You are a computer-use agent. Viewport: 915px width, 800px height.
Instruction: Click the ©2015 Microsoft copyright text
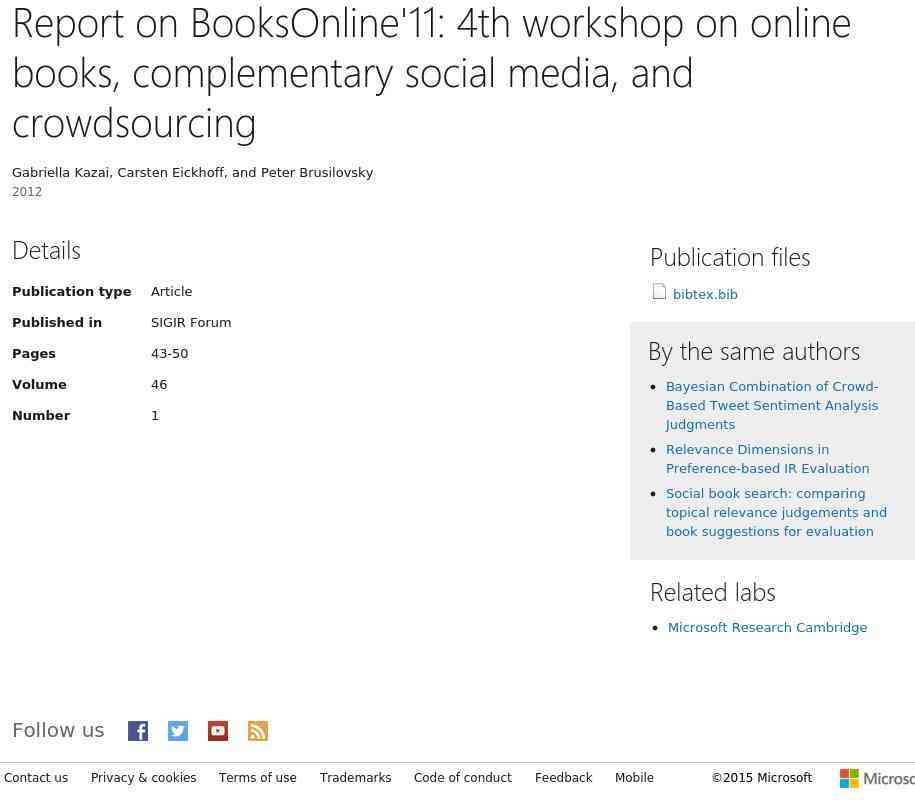[x=762, y=778]
